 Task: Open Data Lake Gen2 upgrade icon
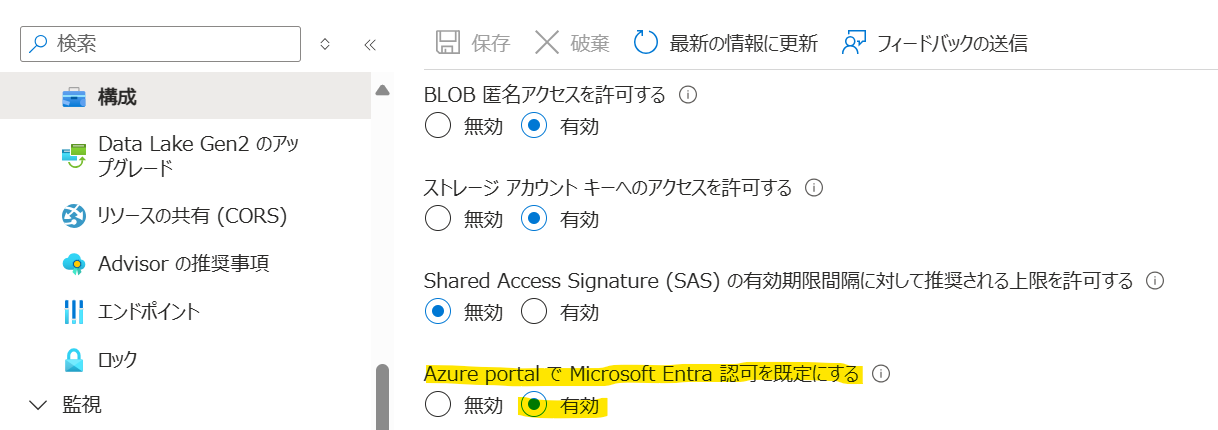[74, 155]
